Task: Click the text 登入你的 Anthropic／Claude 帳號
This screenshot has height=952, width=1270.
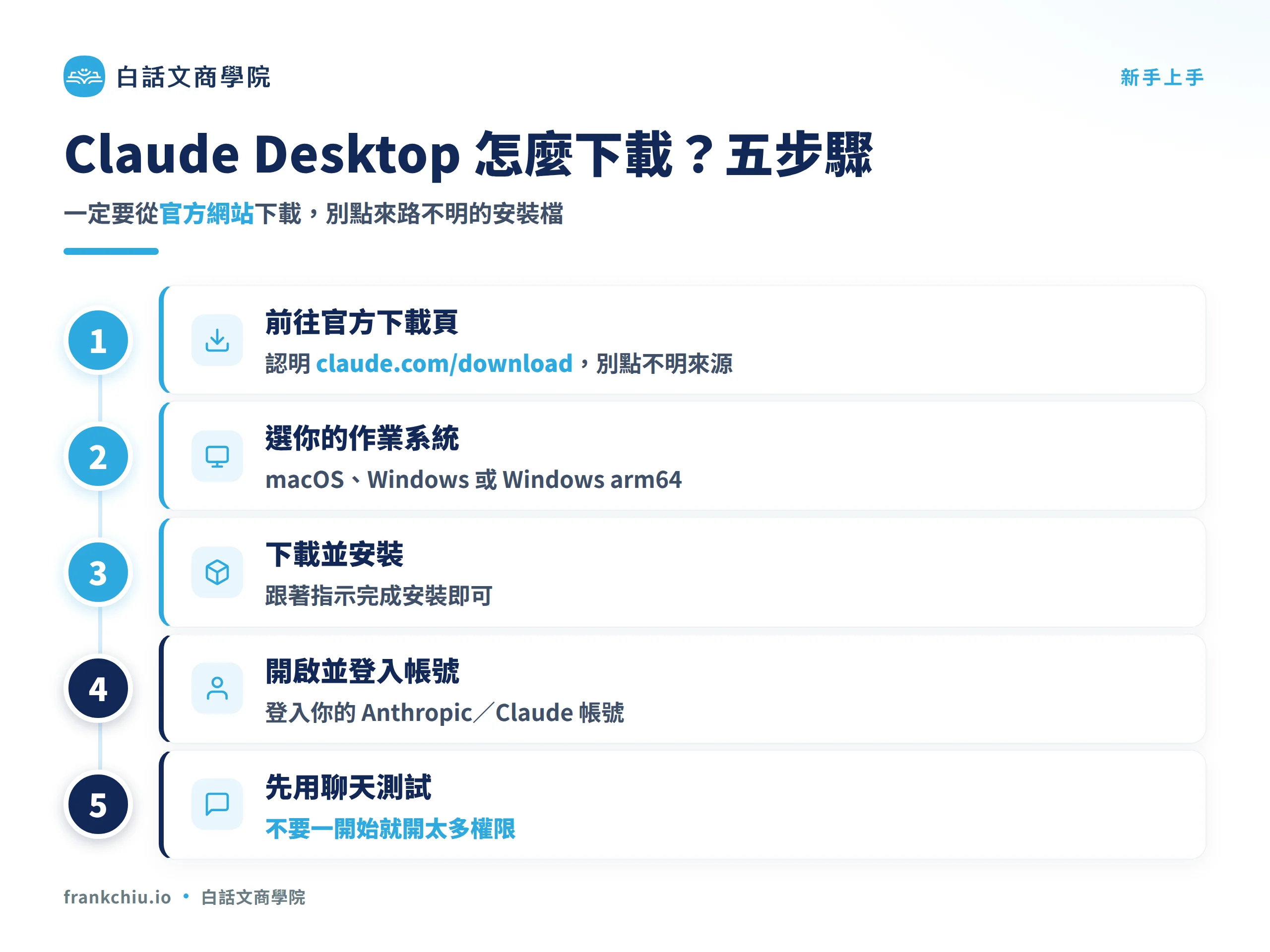Action: [x=444, y=713]
